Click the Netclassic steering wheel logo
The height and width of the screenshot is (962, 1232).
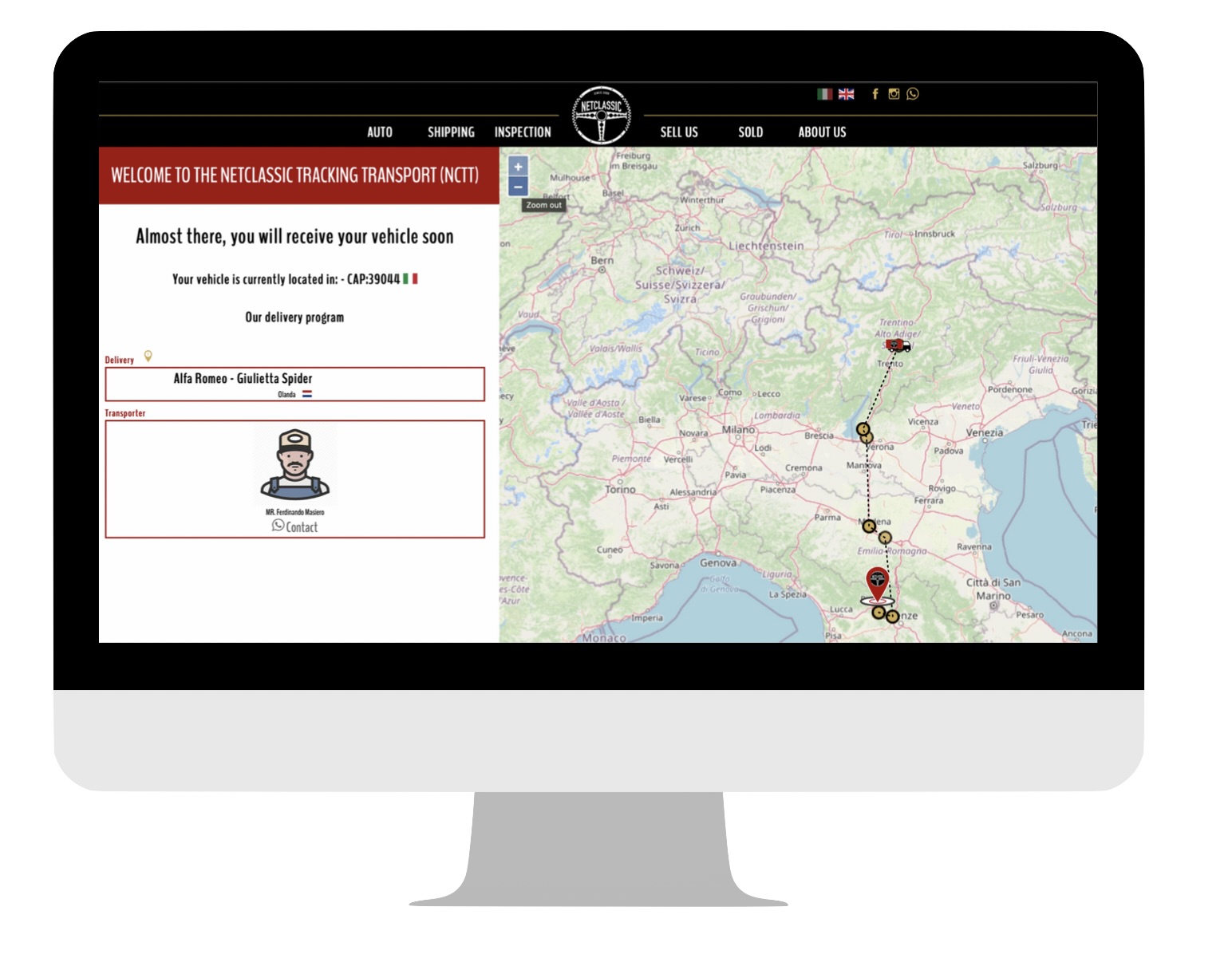click(602, 116)
